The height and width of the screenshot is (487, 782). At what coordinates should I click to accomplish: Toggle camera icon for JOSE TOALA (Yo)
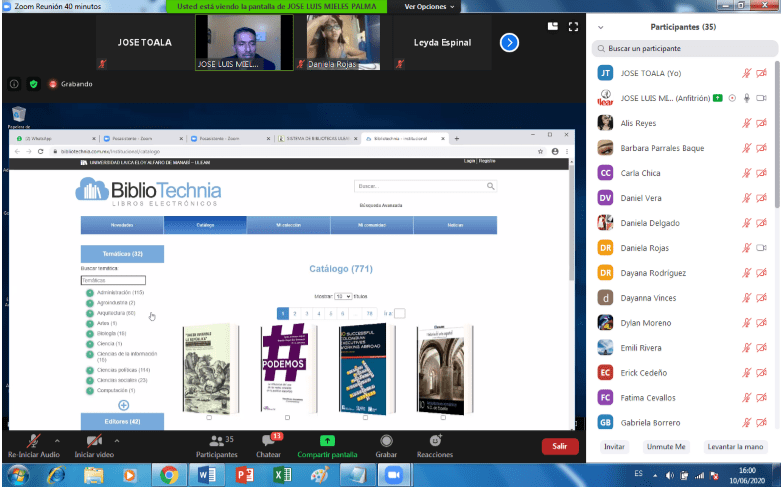(761, 73)
